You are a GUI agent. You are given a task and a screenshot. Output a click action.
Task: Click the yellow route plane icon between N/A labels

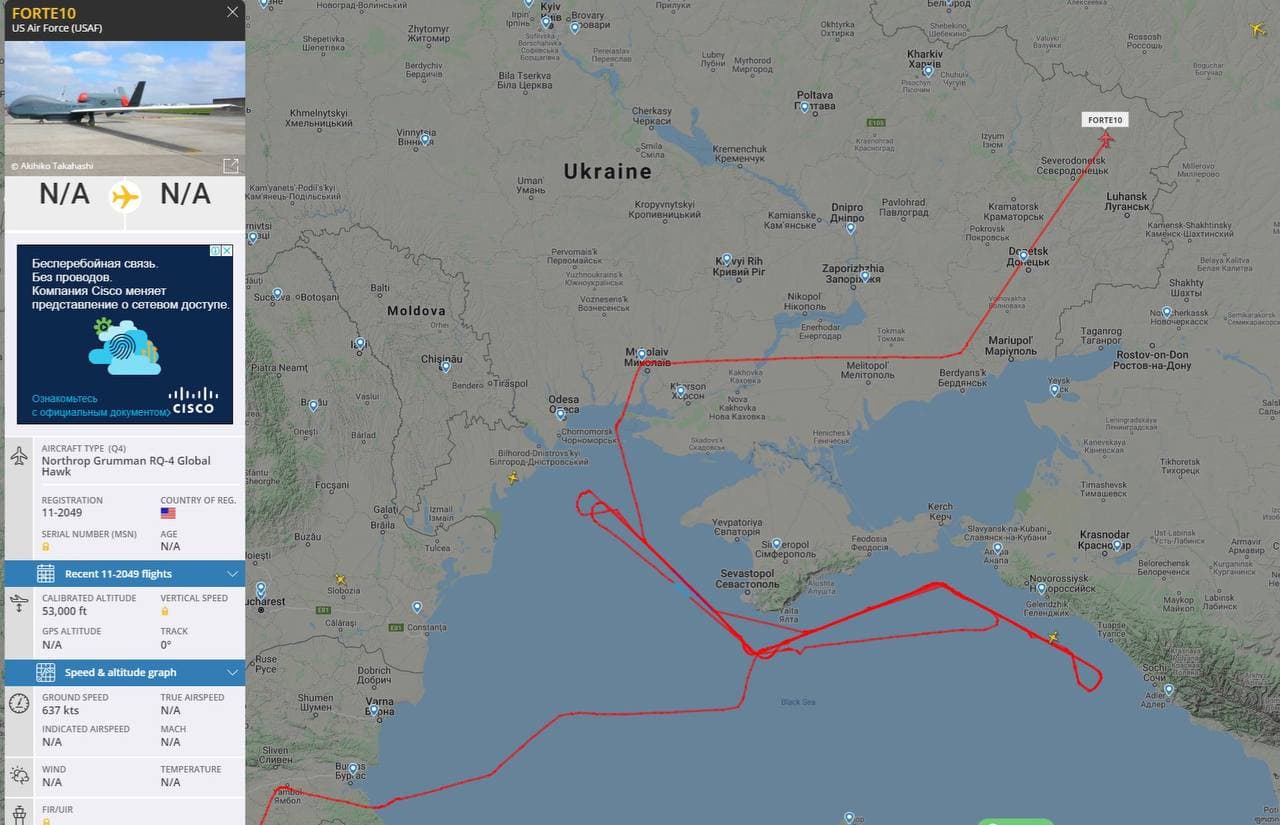coord(125,197)
